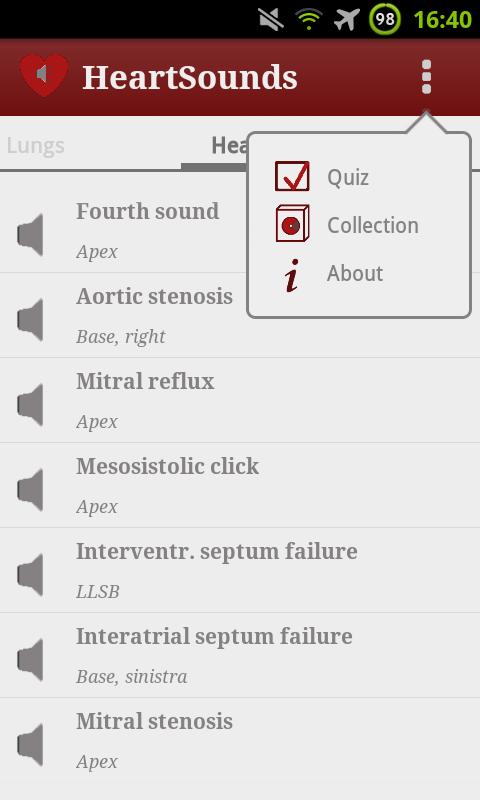This screenshot has height=800, width=480.
Task: Play the Interatrial septum failure speaker icon
Action: pyautogui.click(x=30, y=660)
